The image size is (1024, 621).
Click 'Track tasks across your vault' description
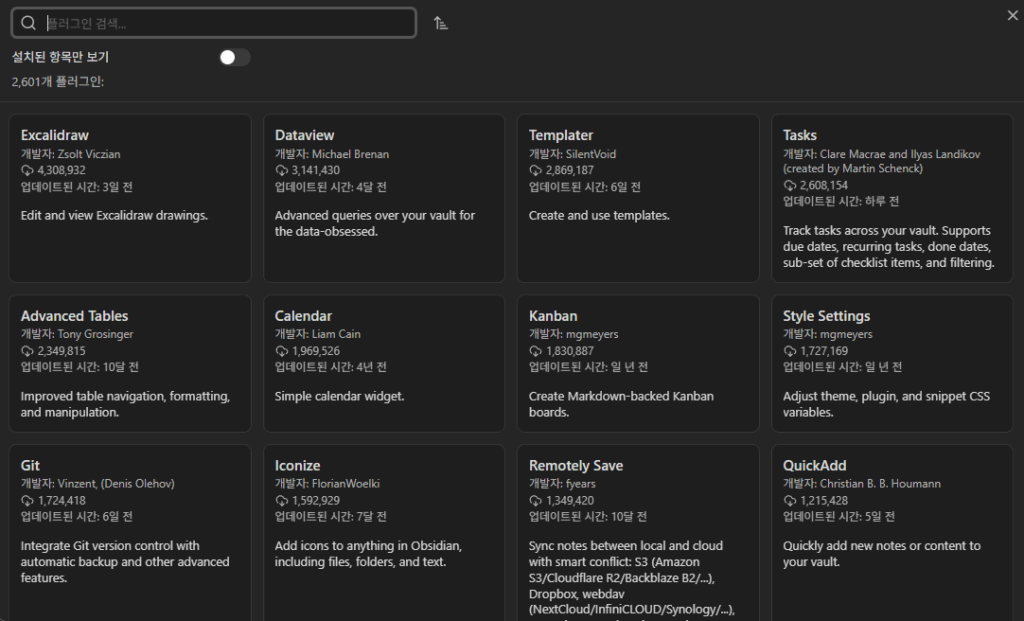[889, 247]
